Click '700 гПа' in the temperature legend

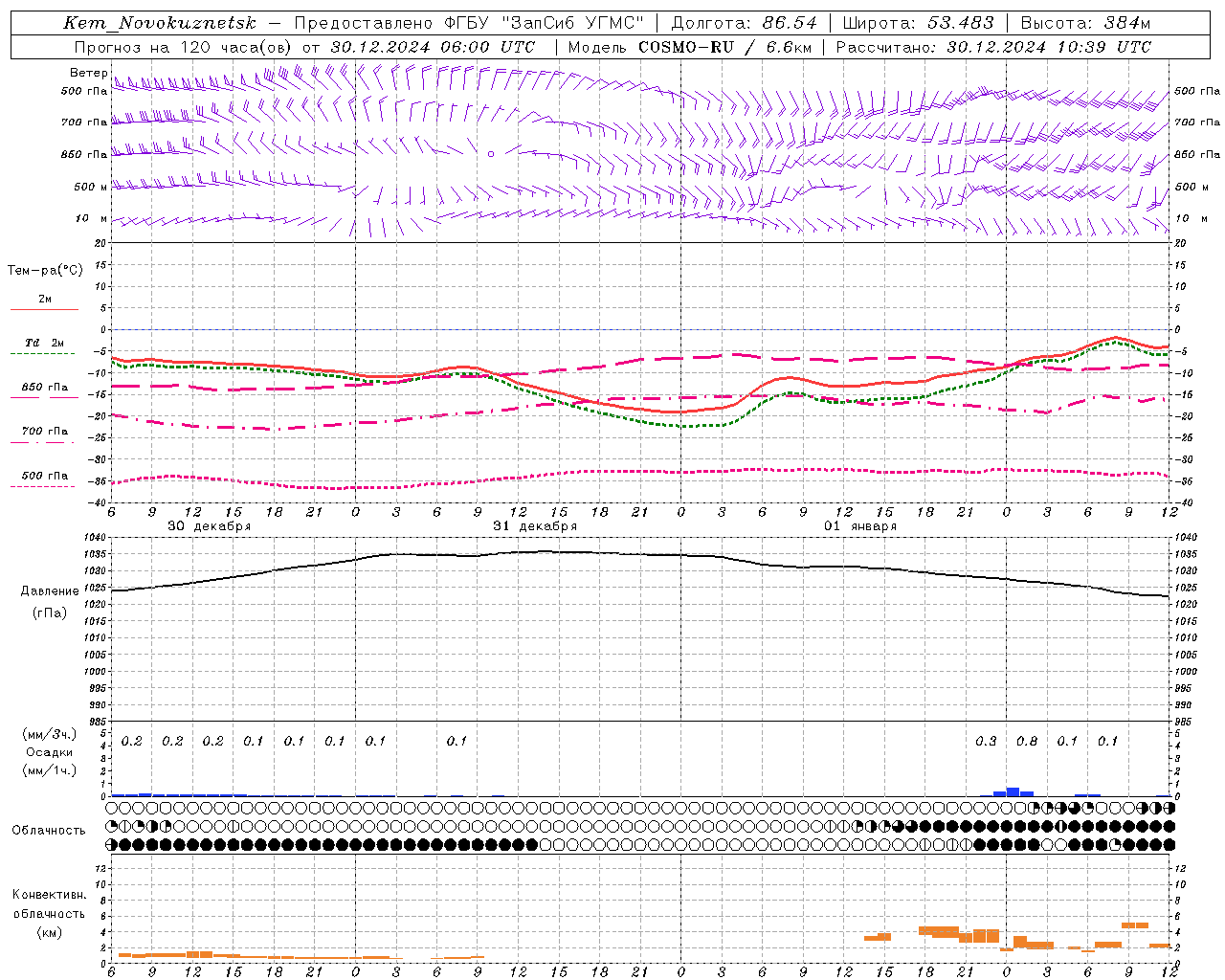[x=45, y=432]
